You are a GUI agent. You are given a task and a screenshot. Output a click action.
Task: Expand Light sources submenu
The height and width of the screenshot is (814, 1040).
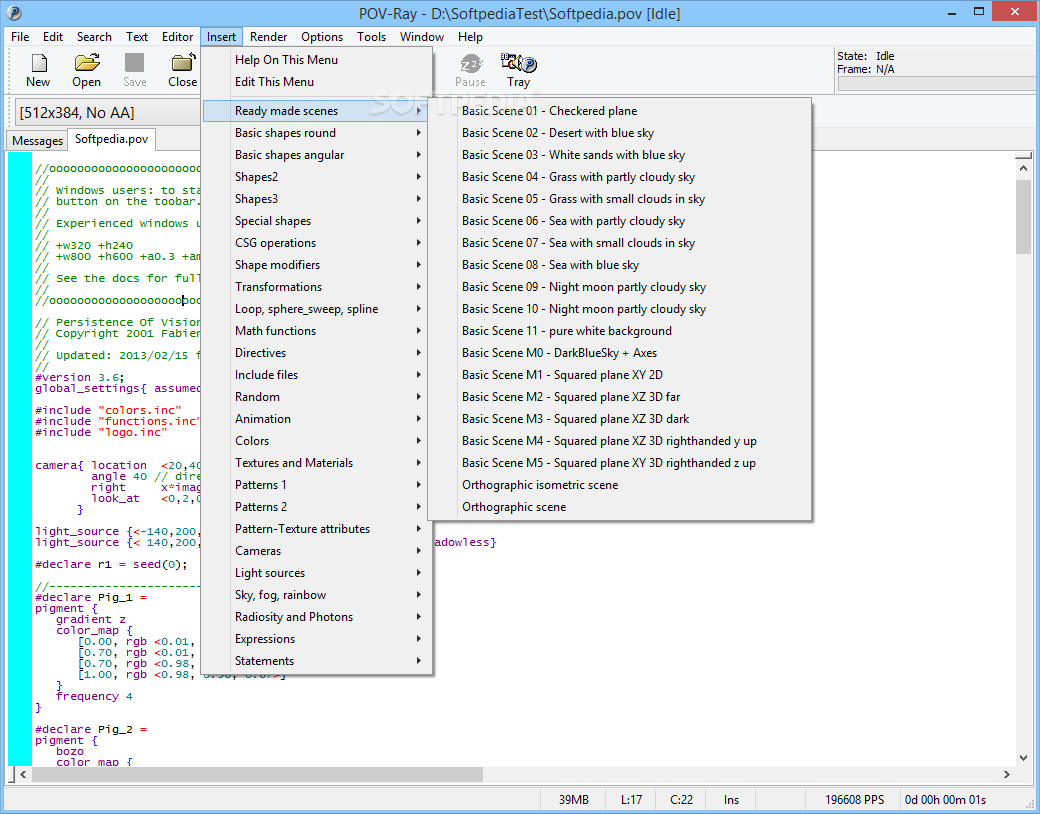click(x=317, y=573)
